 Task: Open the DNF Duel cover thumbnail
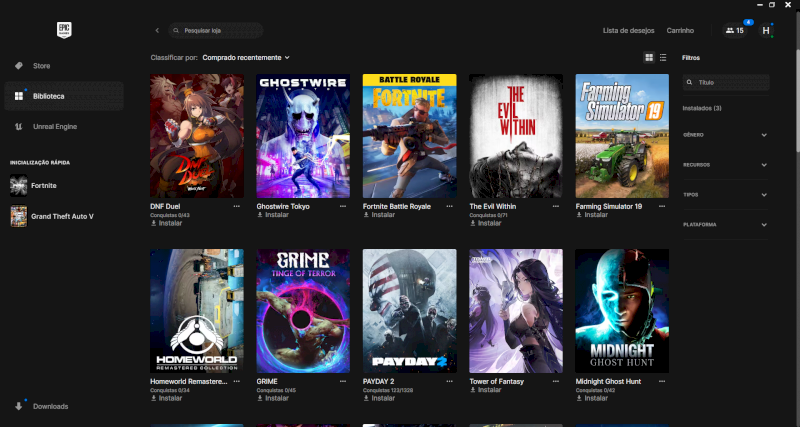tap(197, 136)
